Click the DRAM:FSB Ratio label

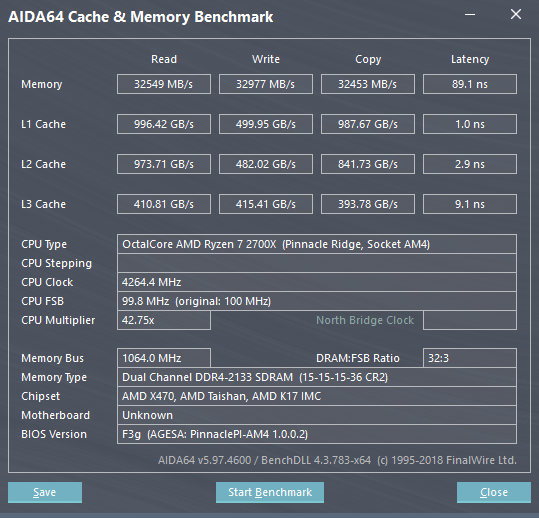tap(358, 358)
